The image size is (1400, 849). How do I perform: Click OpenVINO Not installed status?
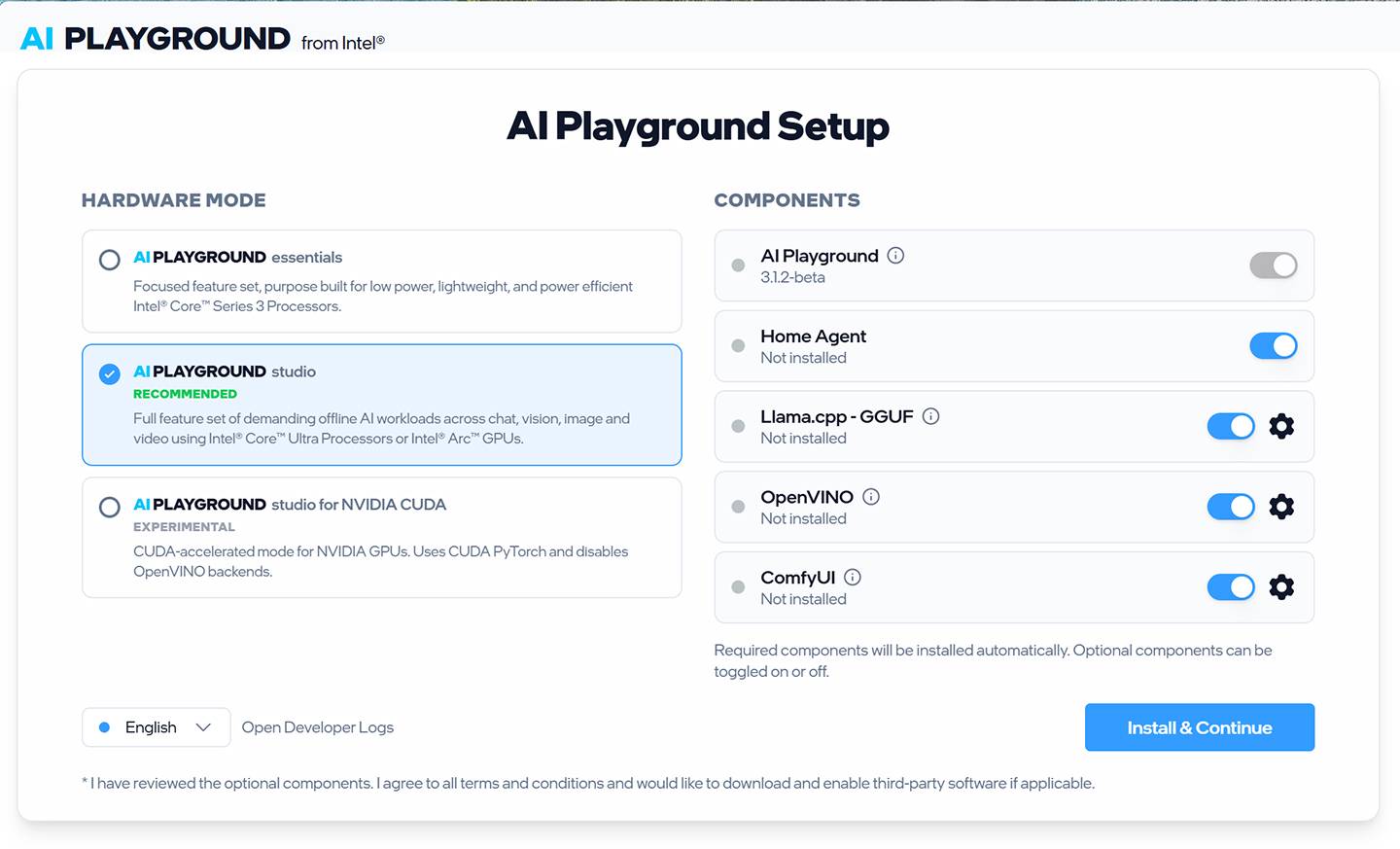coord(803,519)
